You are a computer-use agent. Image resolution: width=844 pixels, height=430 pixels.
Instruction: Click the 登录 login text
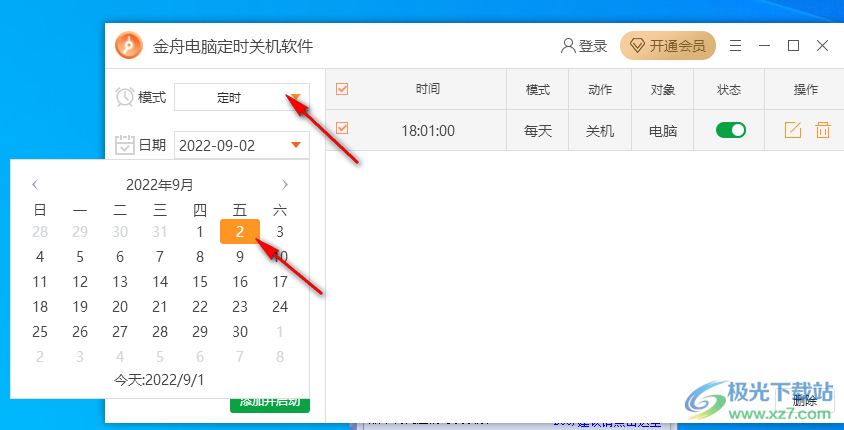pos(593,46)
